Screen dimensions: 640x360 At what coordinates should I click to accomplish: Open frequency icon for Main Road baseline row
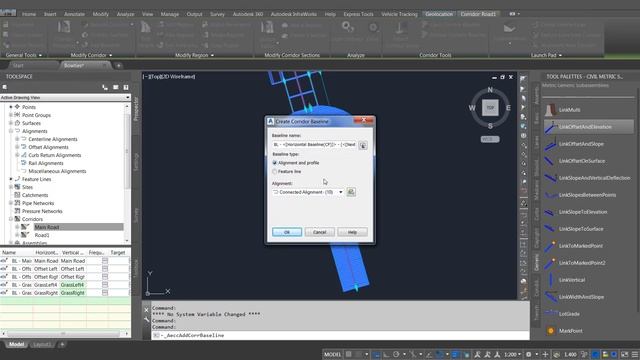pyautogui.click(x=105, y=261)
